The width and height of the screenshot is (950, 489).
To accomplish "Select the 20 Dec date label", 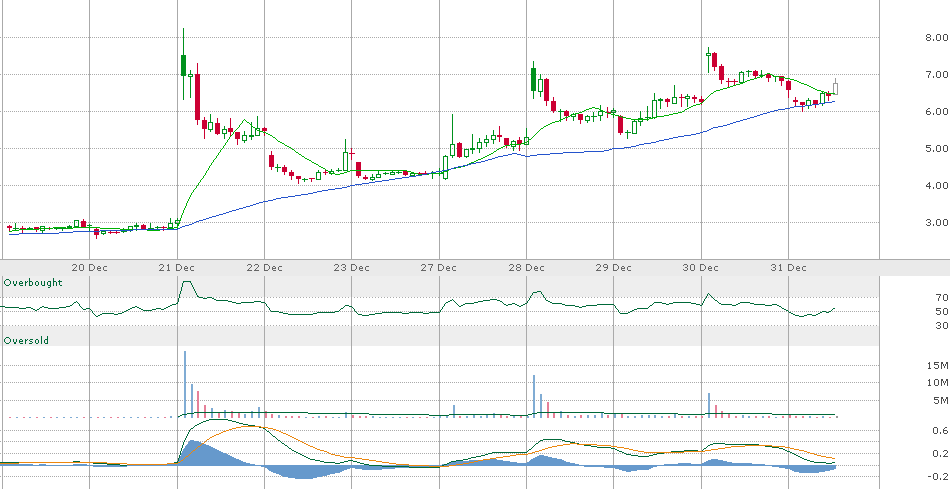I will [90, 268].
